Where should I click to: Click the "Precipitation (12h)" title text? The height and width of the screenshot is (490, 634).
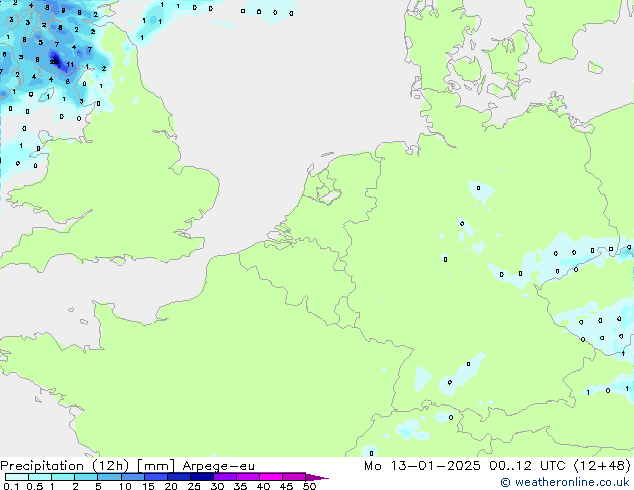pyautogui.click(x=65, y=466)
